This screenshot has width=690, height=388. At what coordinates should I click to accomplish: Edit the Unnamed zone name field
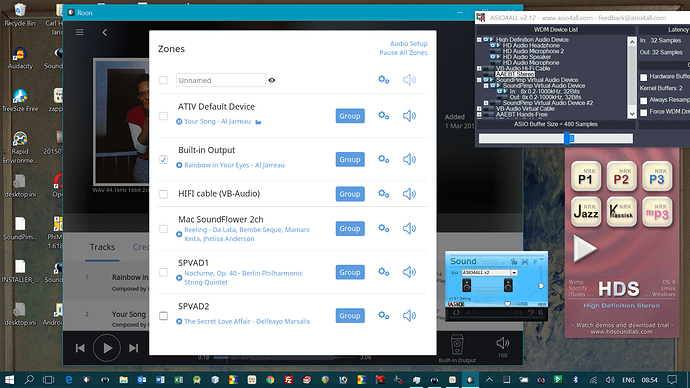click(220, 80)
